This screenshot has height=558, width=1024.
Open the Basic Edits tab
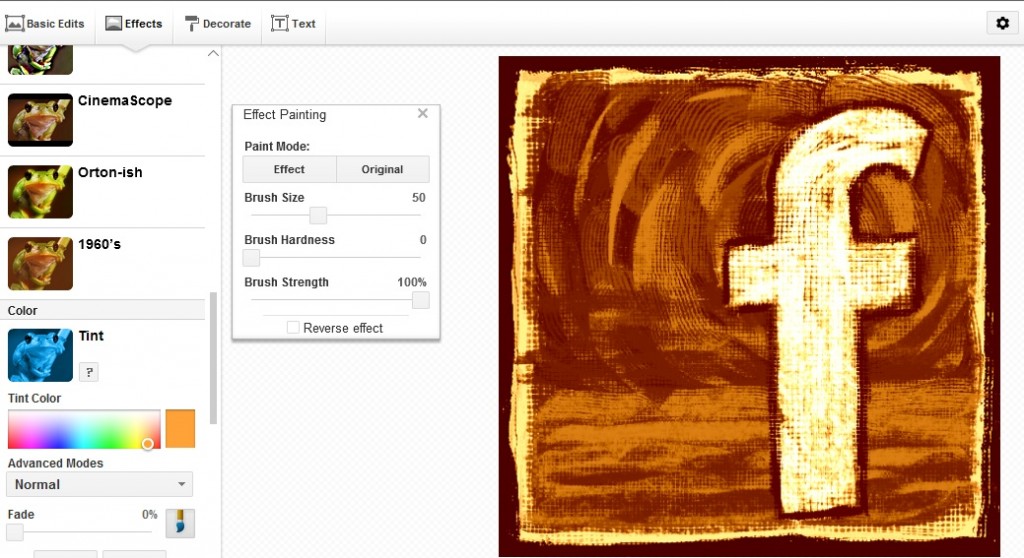point(45,24)
